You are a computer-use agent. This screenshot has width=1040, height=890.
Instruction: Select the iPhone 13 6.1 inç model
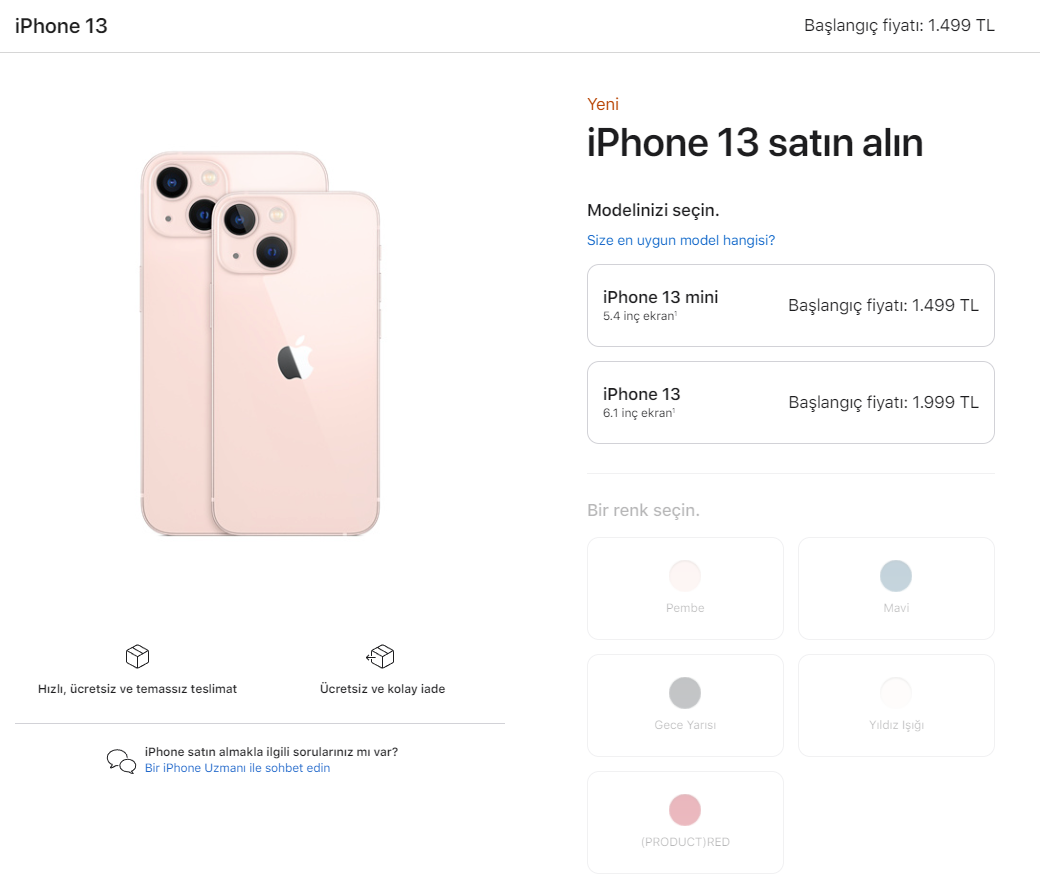(x=791, y=403)
